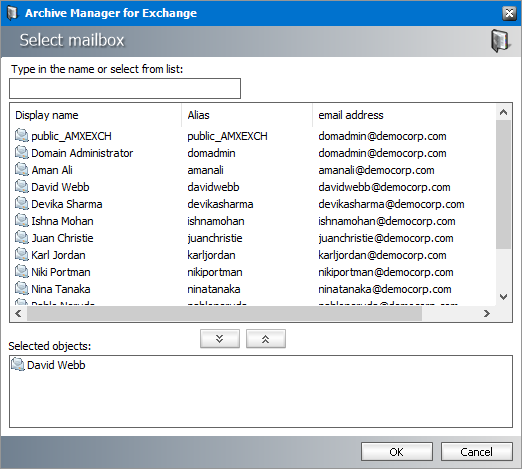
Task: Click David Webb icon in Selected objects
Action: [x=18, y=364]
